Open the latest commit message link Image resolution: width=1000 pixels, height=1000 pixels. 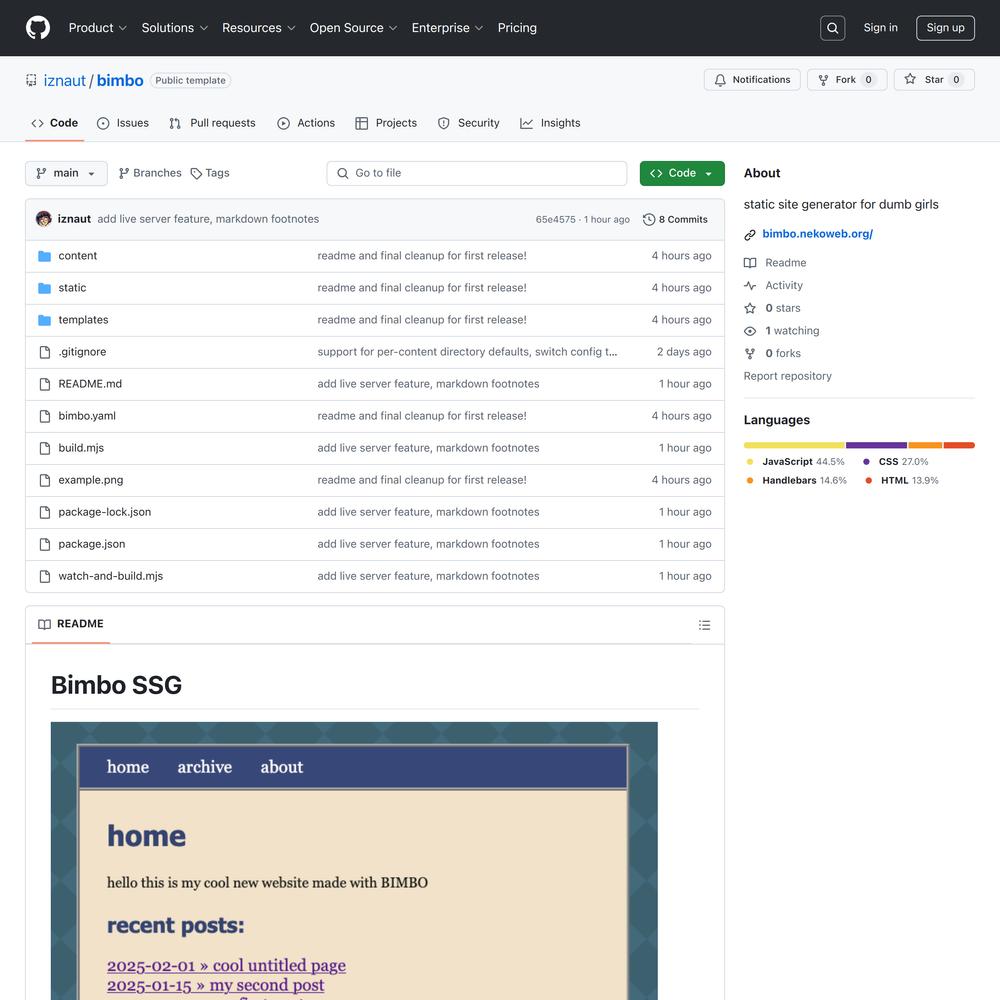(208, 219)
